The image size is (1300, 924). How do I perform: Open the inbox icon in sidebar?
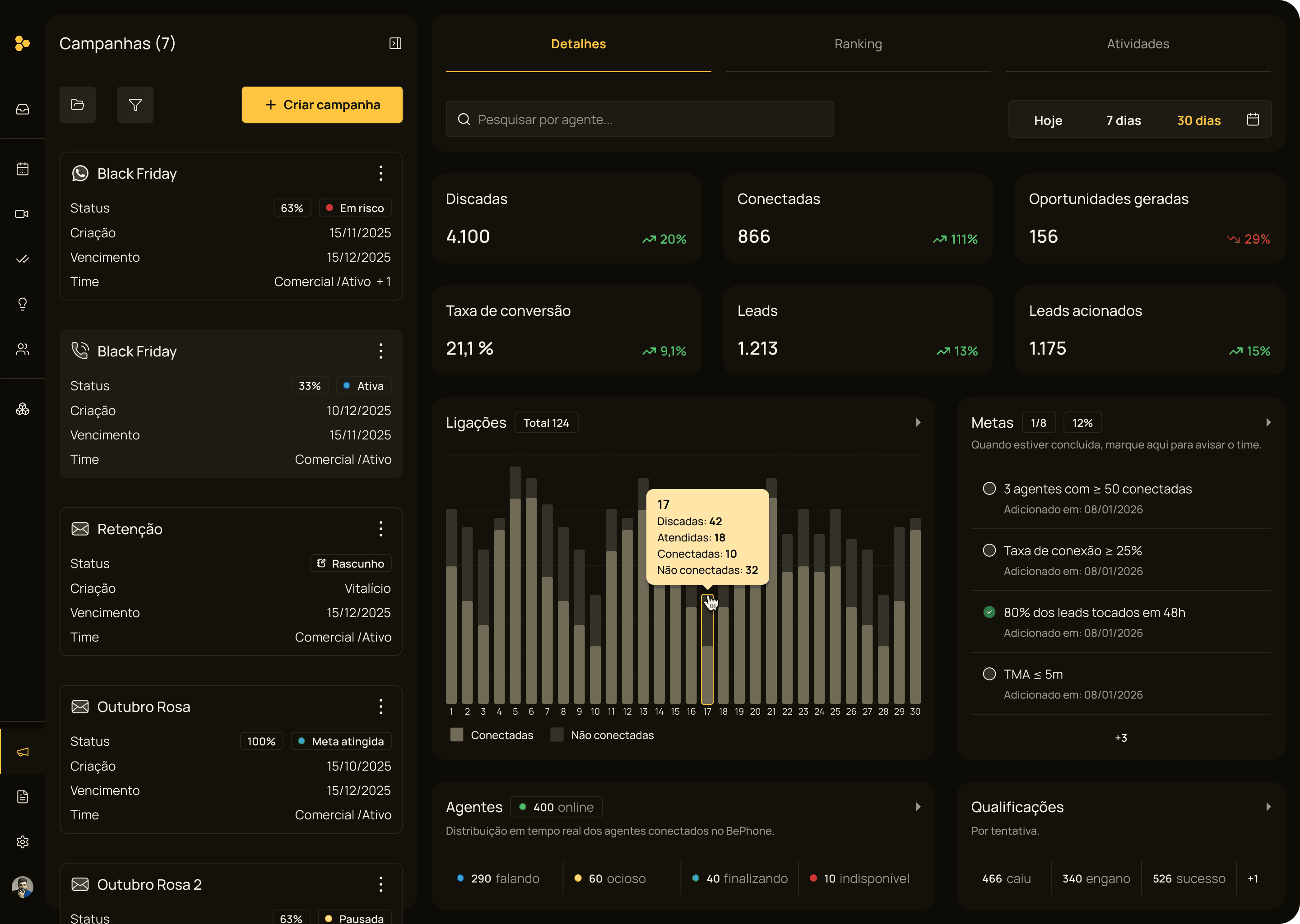tap(22, 109)
